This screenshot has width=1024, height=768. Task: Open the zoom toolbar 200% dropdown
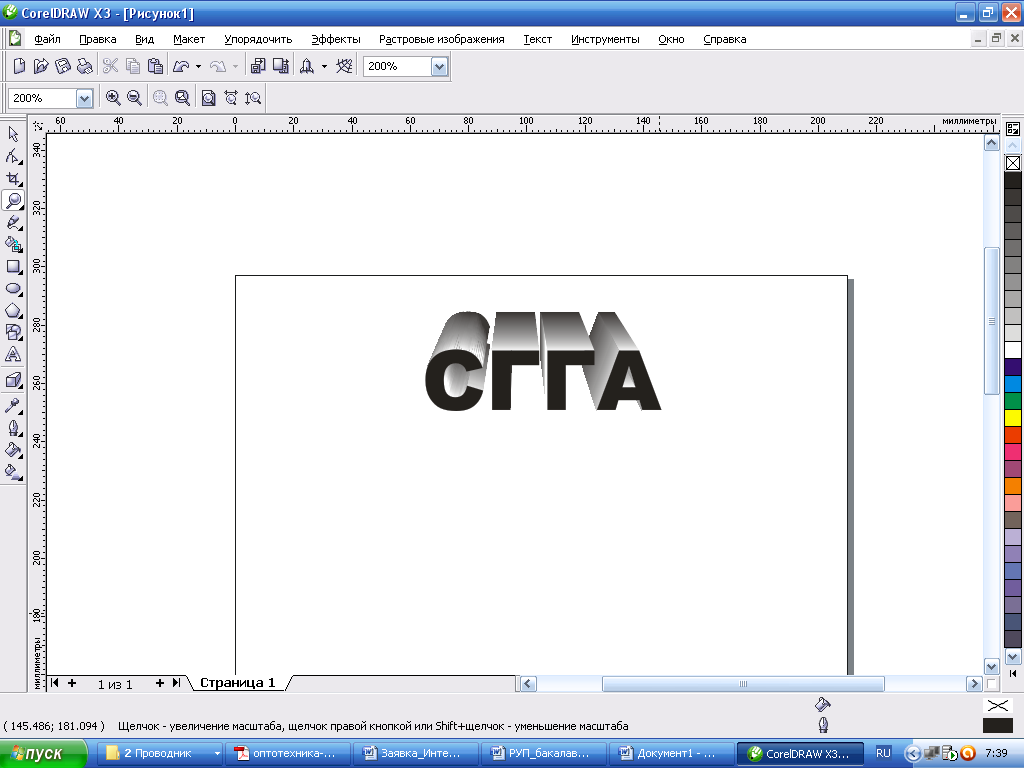coord(84,99)
